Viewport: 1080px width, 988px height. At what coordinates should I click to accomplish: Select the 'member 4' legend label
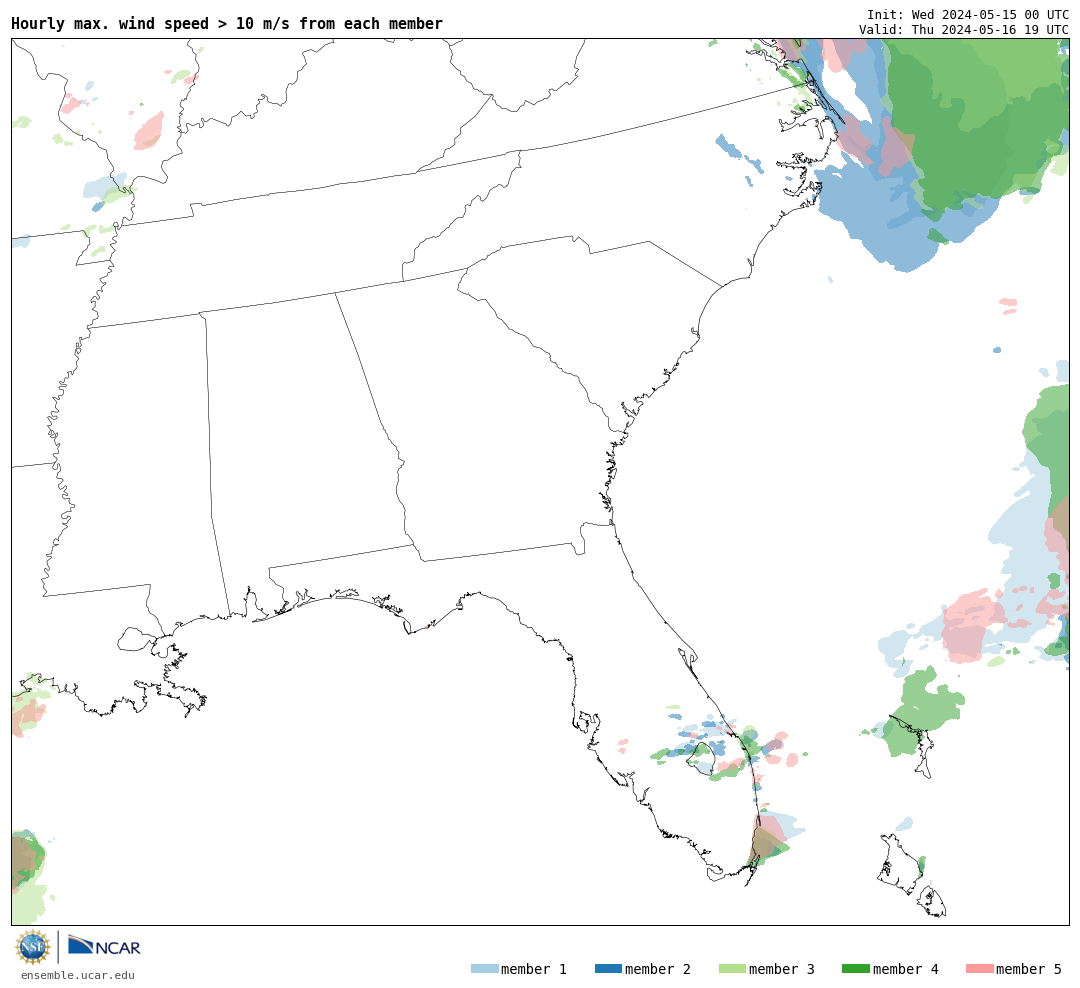[905, 969]
